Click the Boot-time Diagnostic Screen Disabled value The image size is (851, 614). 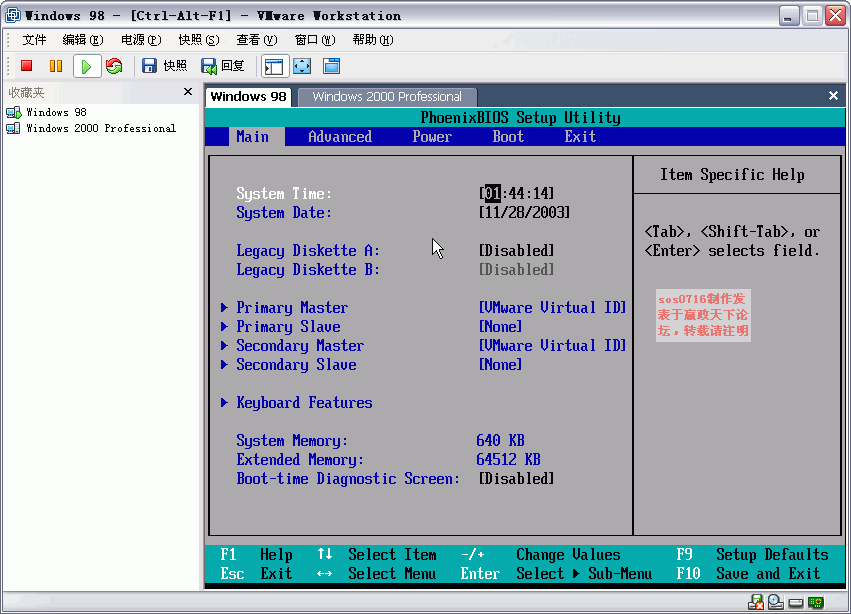click(516, 478)
